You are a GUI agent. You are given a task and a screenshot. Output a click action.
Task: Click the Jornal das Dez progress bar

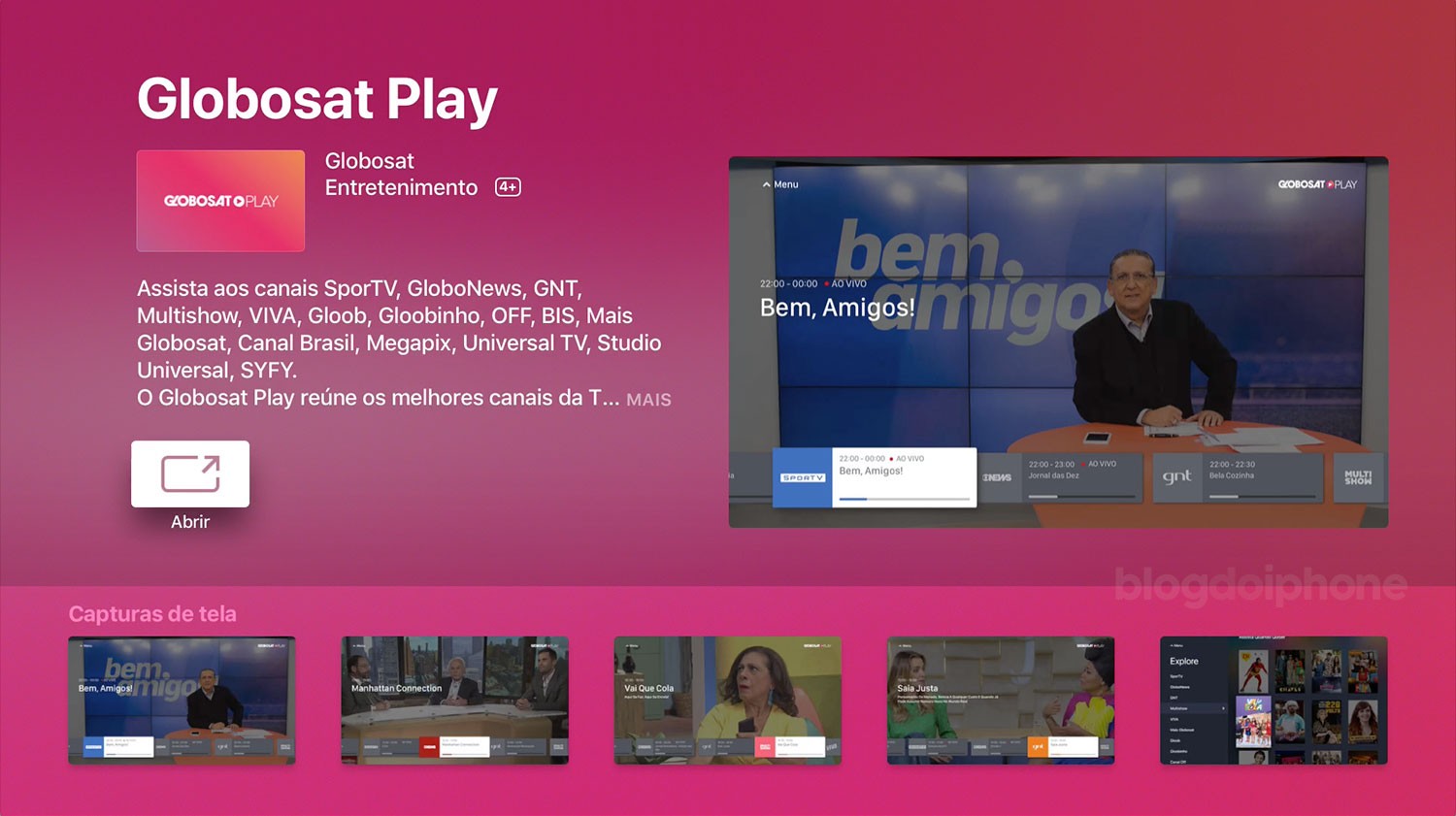[x=1080, y=496]
